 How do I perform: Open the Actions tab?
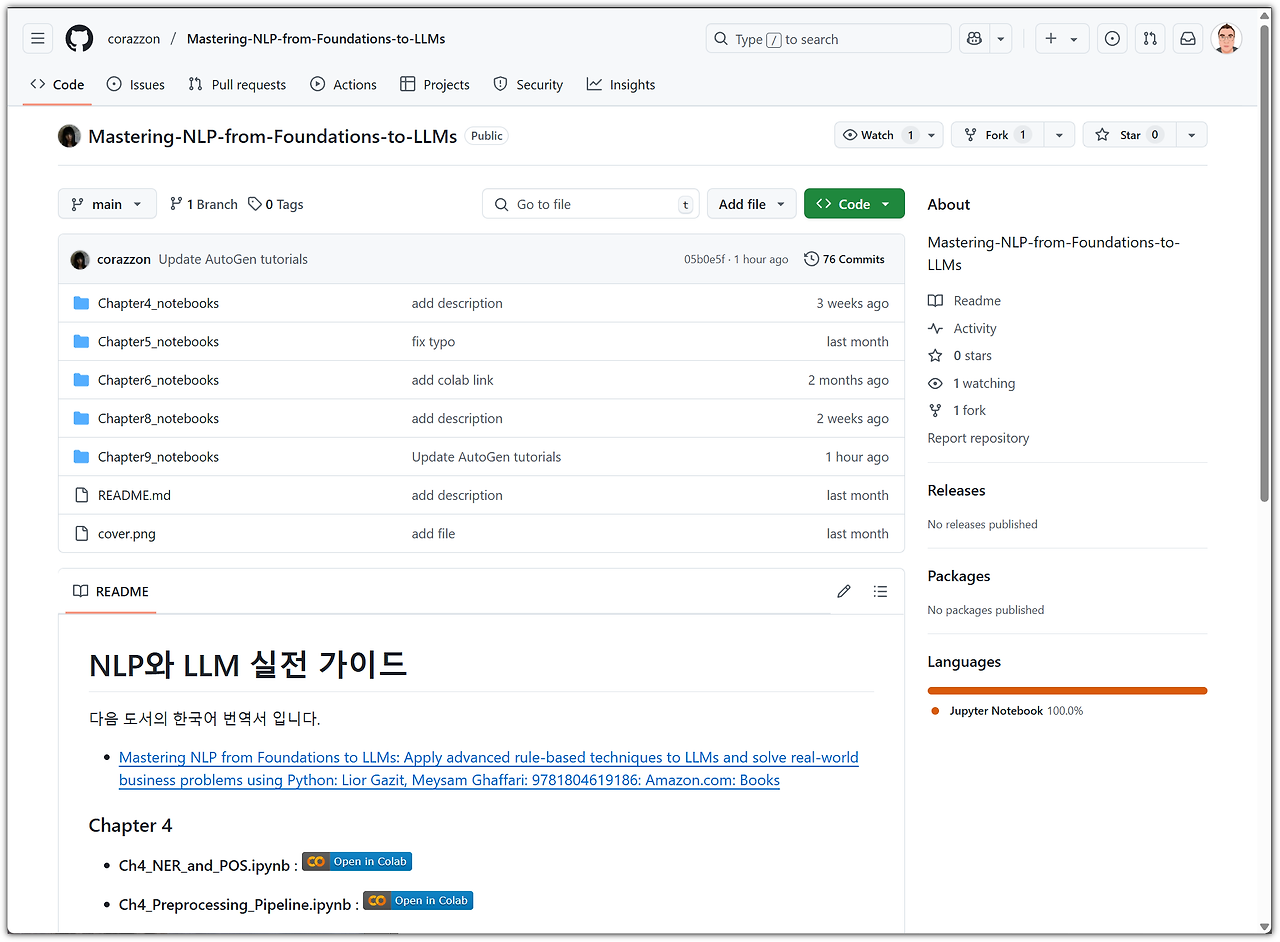(344, 85)
